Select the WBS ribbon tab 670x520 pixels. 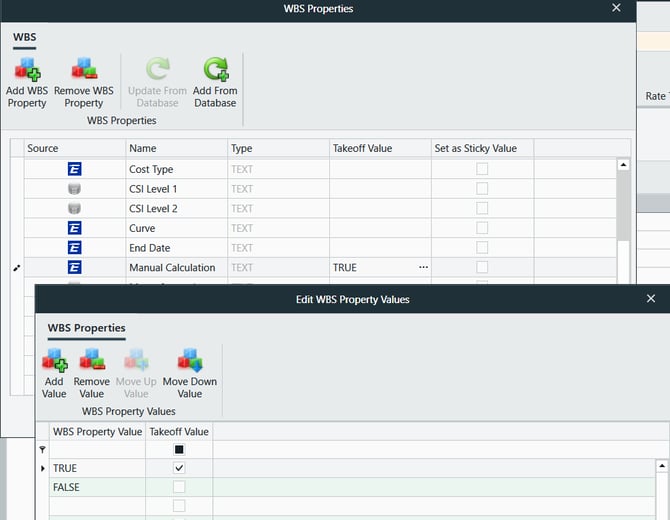pos(24,37)
